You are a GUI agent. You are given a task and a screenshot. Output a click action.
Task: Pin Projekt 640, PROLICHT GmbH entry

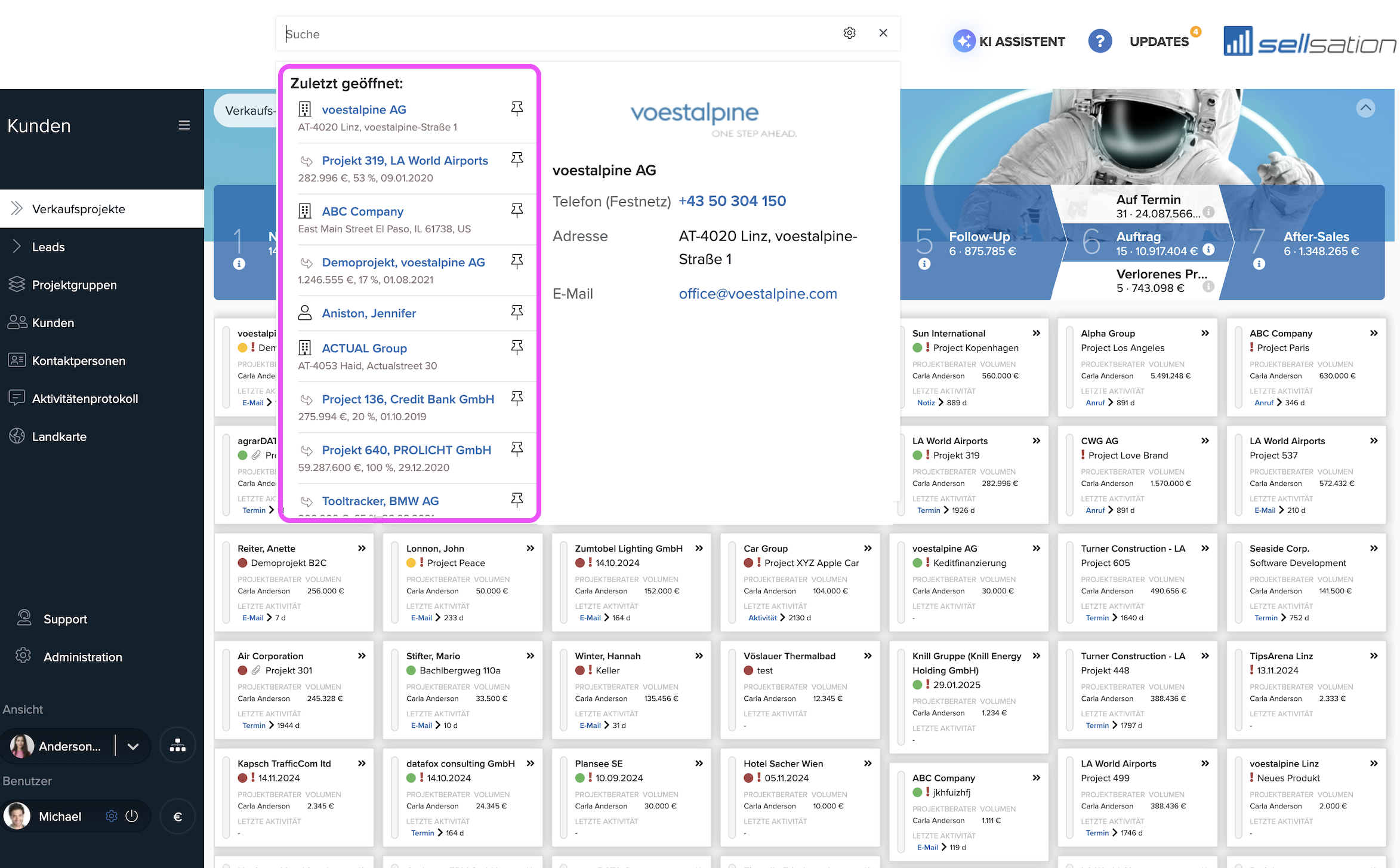click(x=517, y=449)
